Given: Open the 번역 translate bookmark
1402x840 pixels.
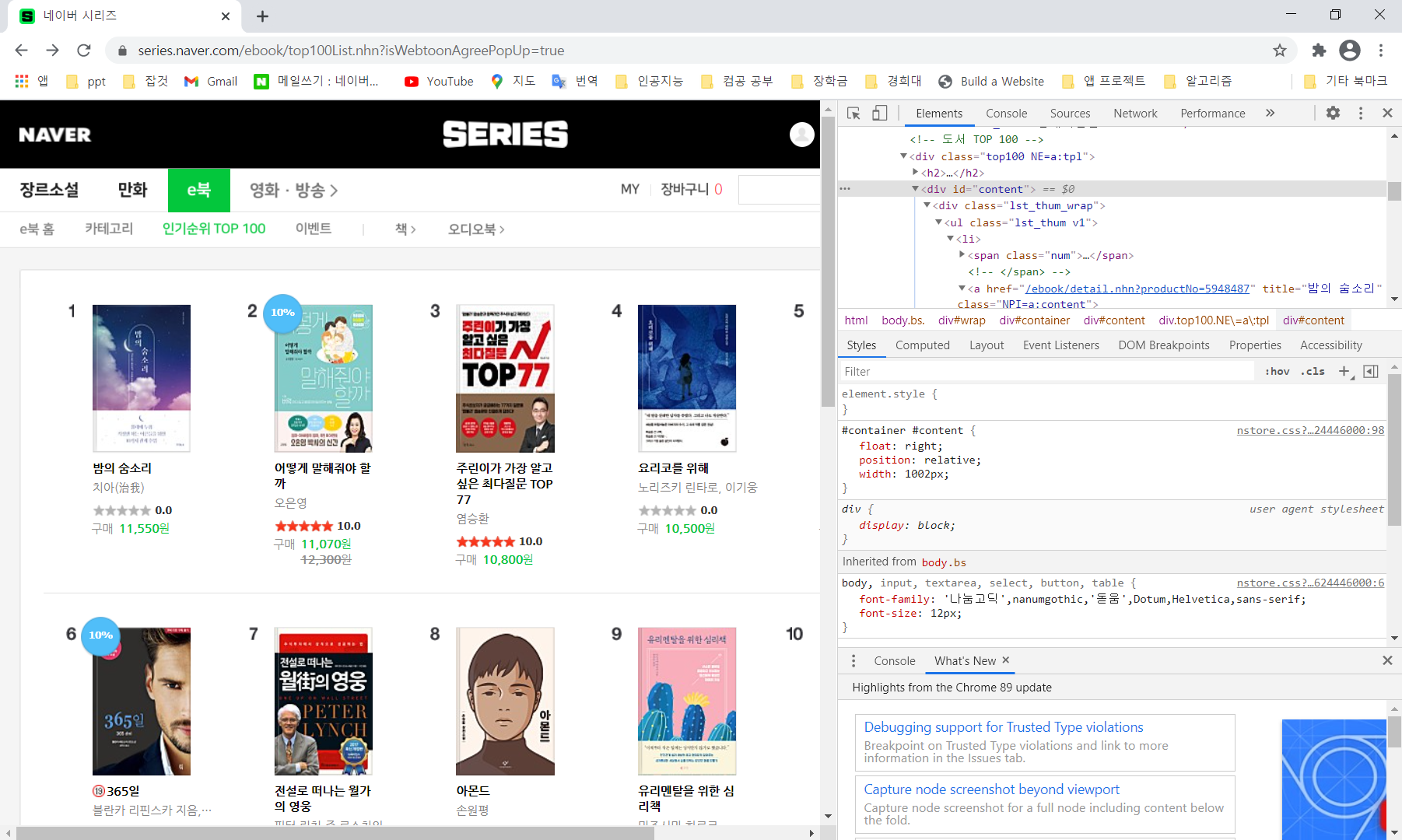Looking at the screenshot, I should (575, 81).
